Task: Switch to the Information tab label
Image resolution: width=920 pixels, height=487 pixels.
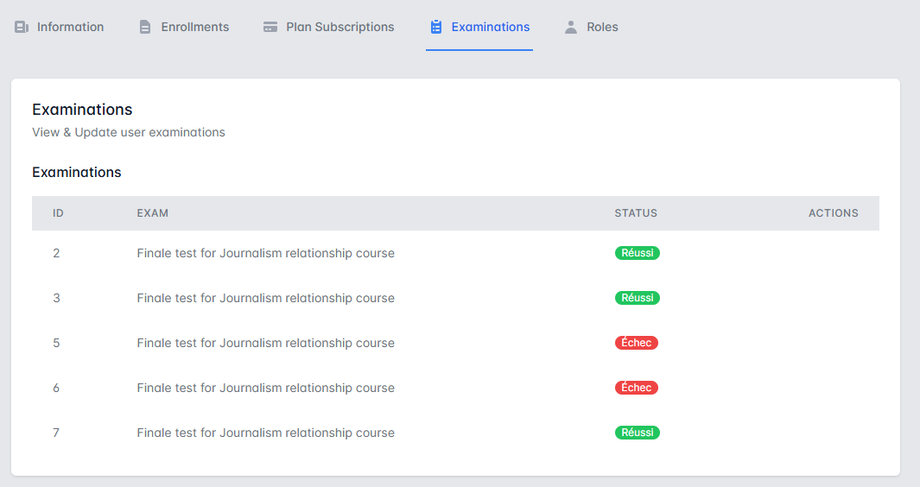Action: [x=70, y=27]
